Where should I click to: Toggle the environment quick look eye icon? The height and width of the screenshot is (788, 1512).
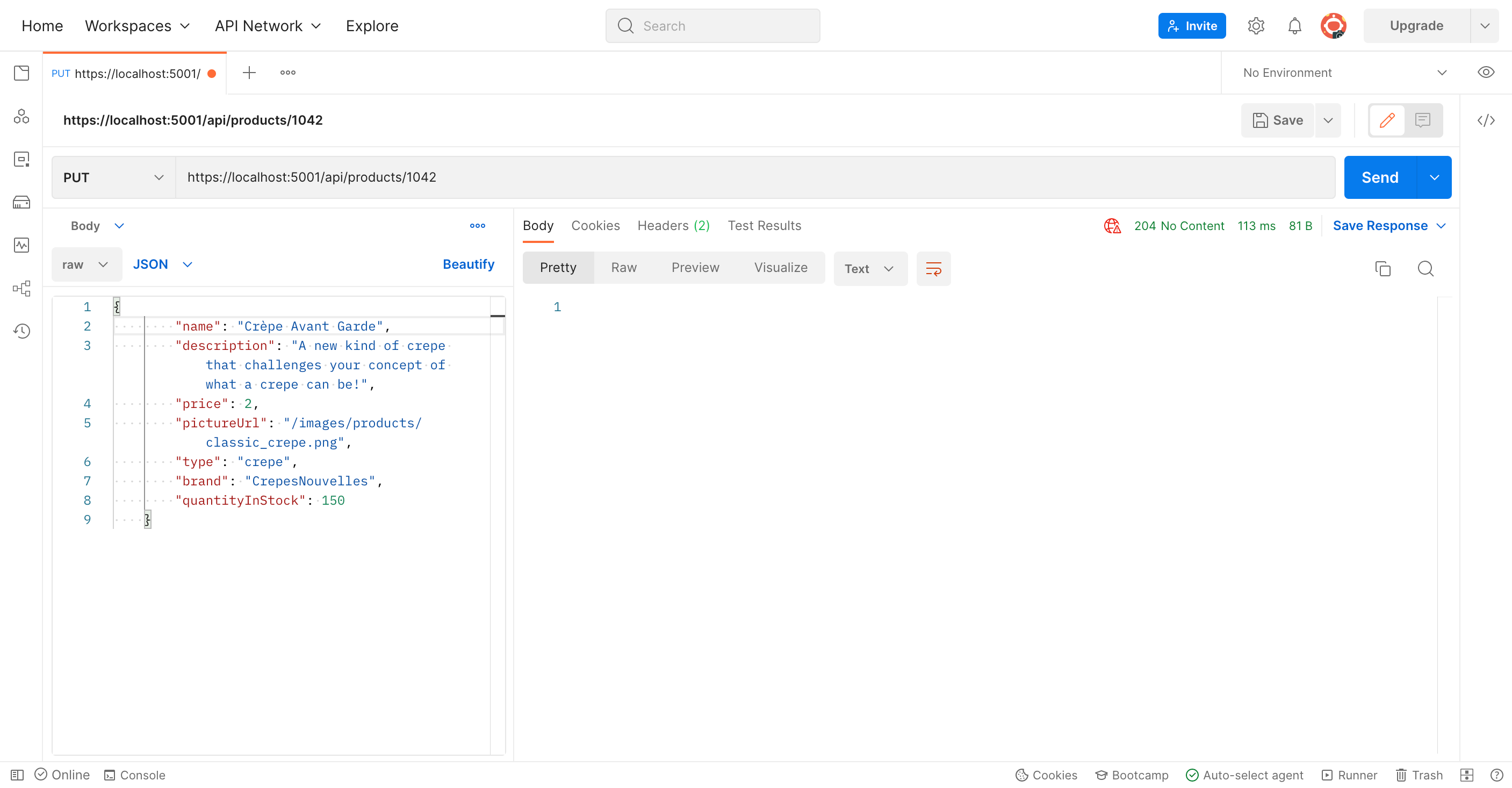pyautogui.click(x=1486, y=73)
